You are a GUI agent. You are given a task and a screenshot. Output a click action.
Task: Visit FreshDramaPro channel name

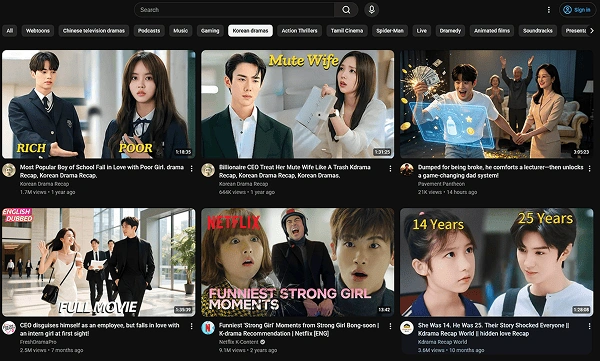click(38, 342)
